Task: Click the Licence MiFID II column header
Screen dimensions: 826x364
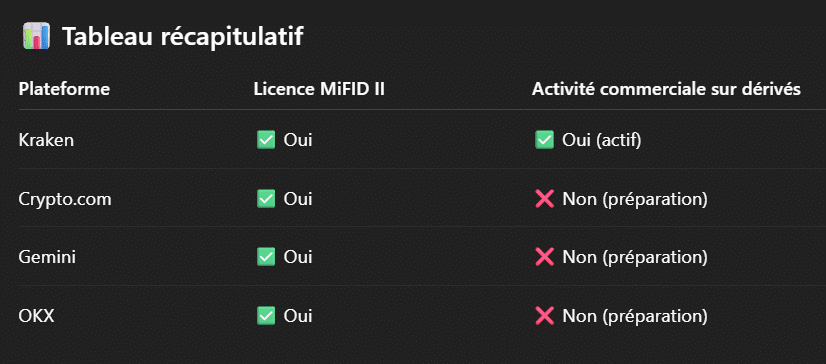Action: 319,89
